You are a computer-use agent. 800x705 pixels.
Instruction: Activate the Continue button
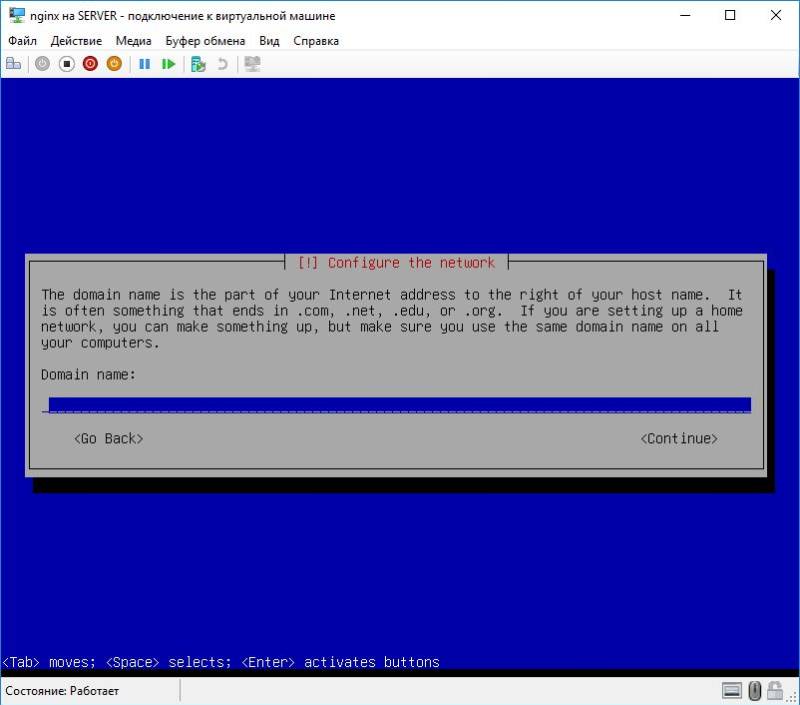pyautogui.click(x=679, y=438)
